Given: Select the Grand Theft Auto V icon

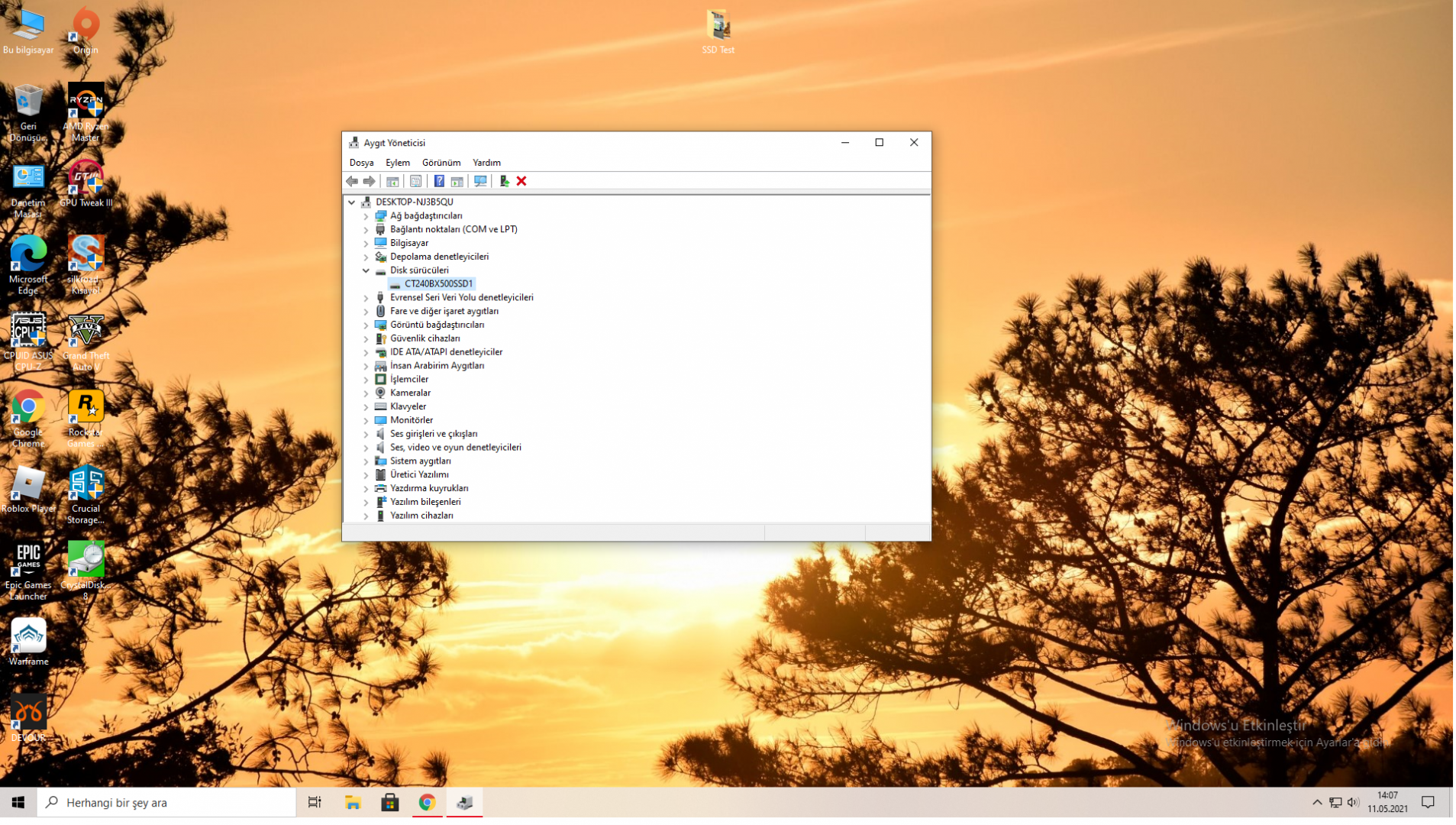Looking at the screenshot, I should point(86,341).
